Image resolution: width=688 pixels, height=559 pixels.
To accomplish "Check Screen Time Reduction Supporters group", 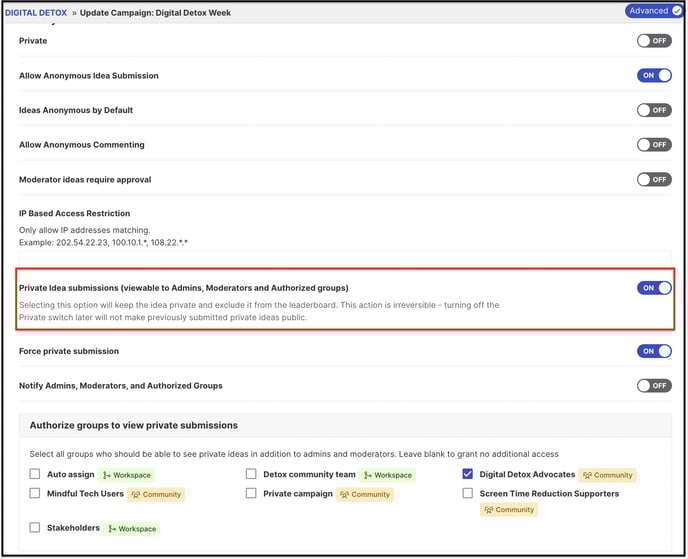I will (467, 493).
